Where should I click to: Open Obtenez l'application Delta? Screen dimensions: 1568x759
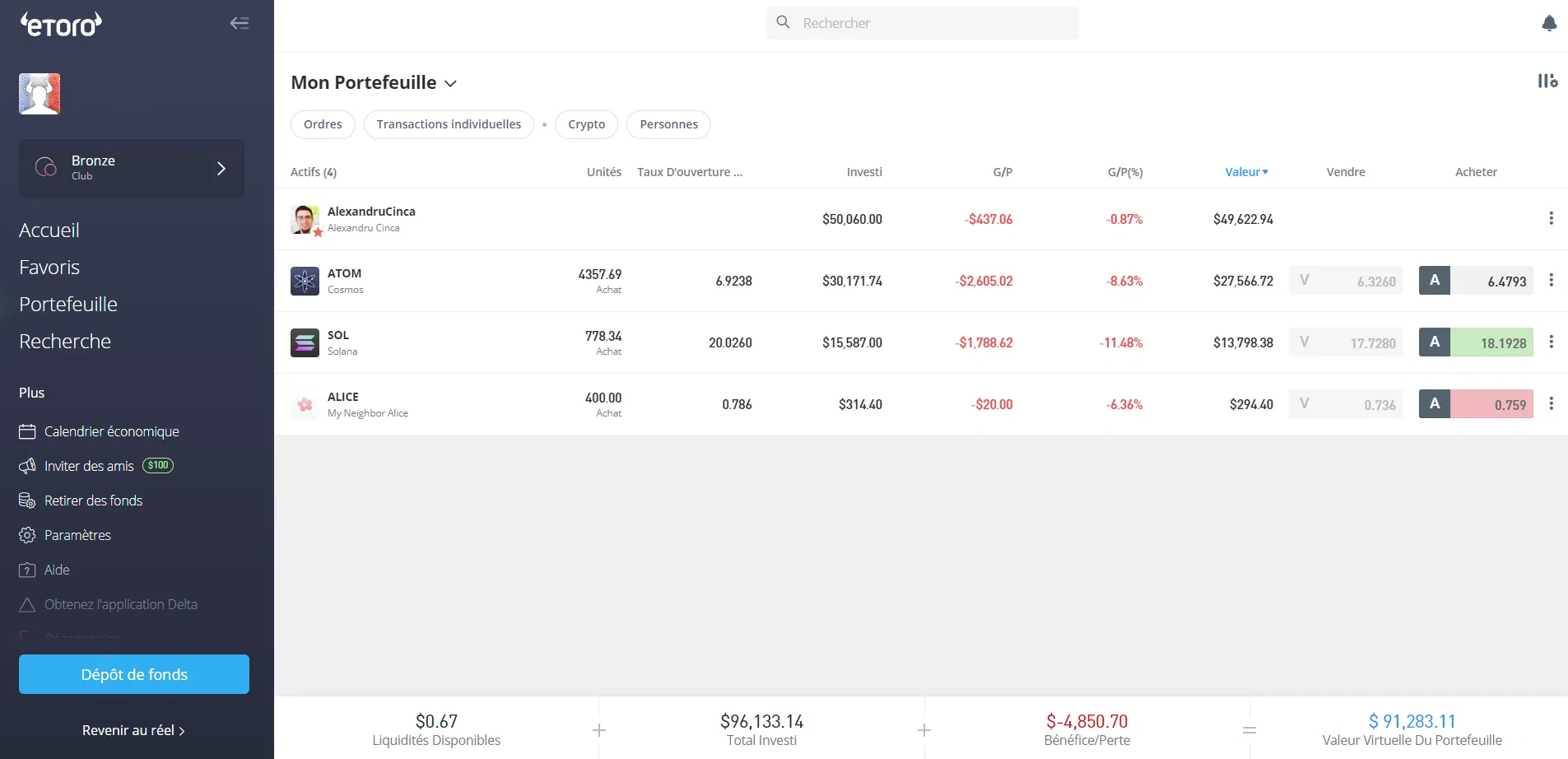coord(121,604)
